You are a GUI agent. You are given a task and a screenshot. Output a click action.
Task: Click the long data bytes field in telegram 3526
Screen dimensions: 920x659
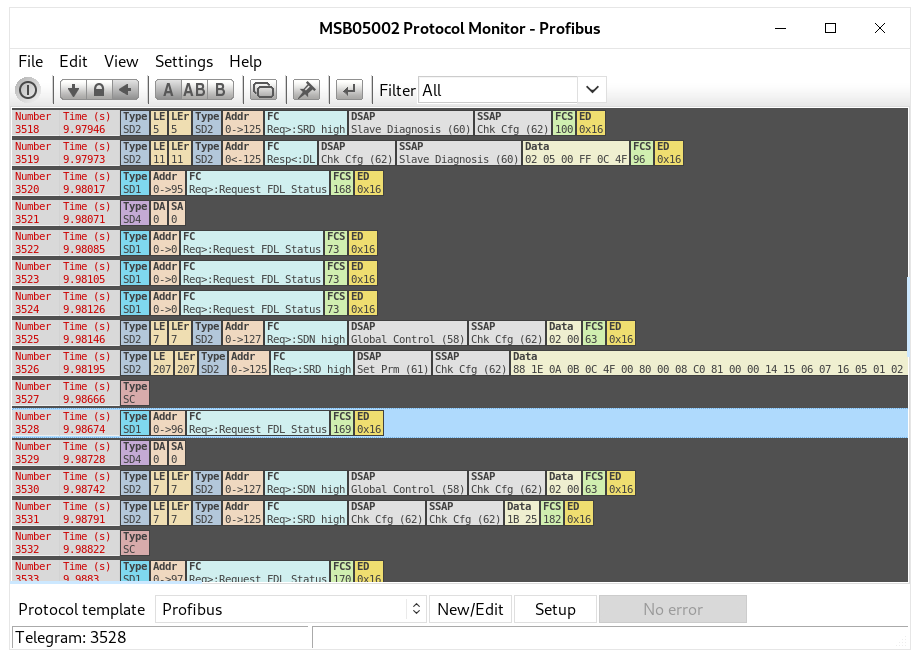tap(709, 363)
